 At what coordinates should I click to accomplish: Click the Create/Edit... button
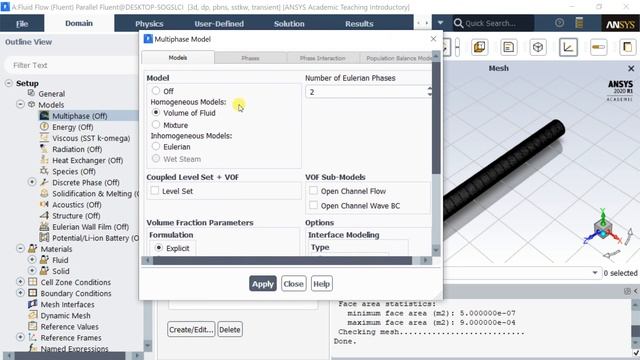[191, 329]
